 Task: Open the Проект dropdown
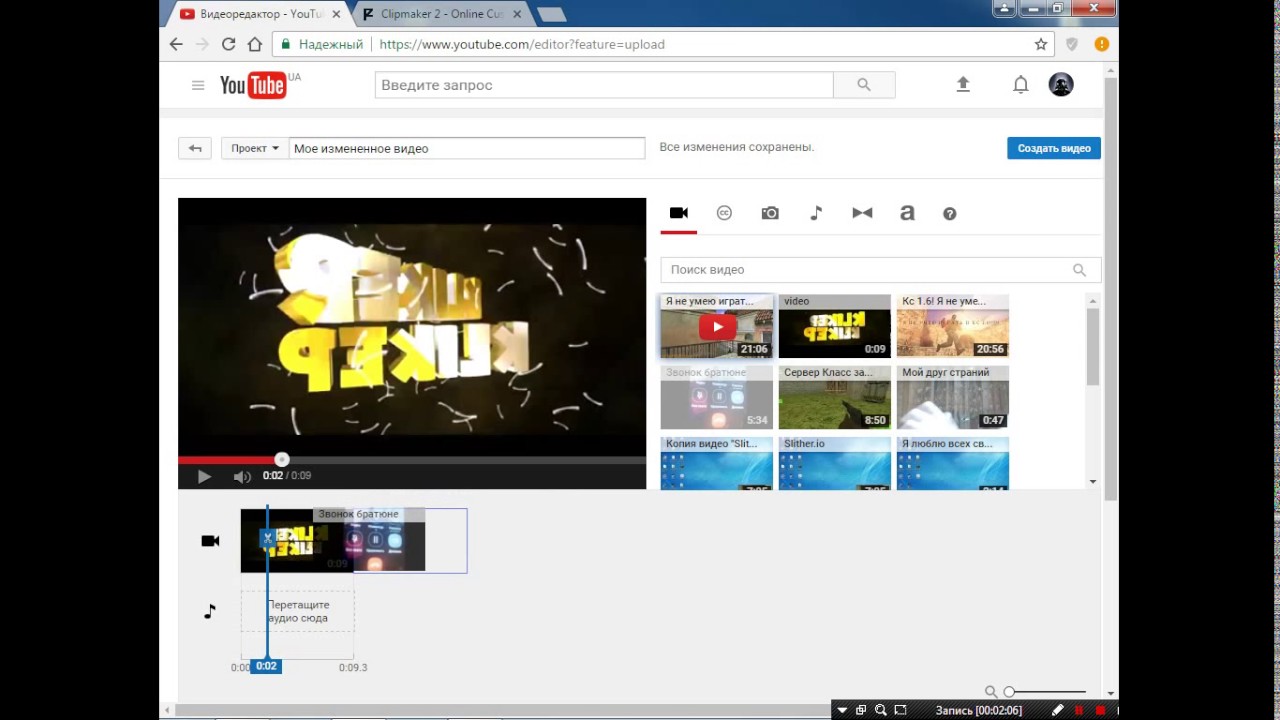click(x=255, y=148)
